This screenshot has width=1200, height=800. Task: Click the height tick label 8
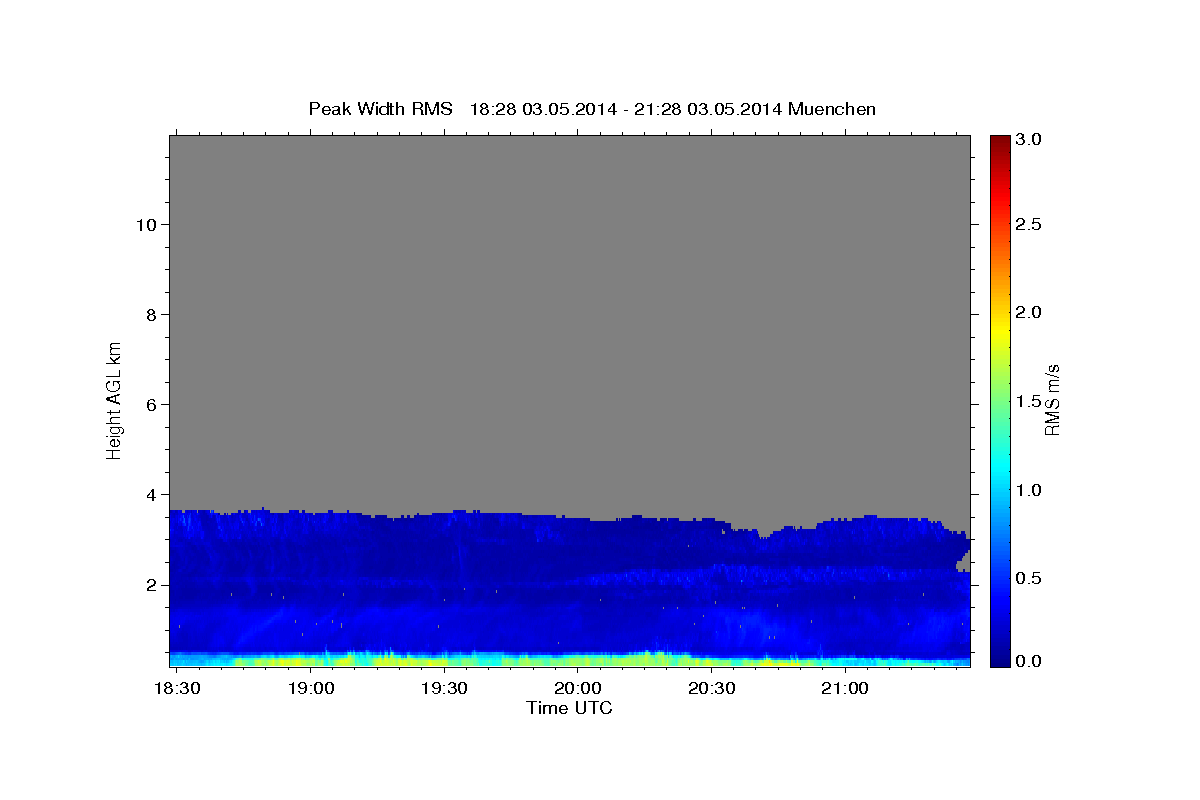coord(149,314)
